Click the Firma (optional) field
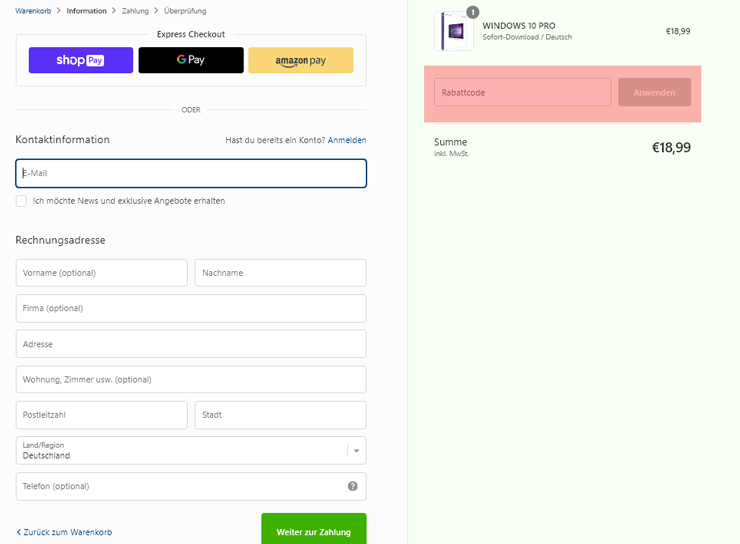The image size is (740, 544). (191, 308)
